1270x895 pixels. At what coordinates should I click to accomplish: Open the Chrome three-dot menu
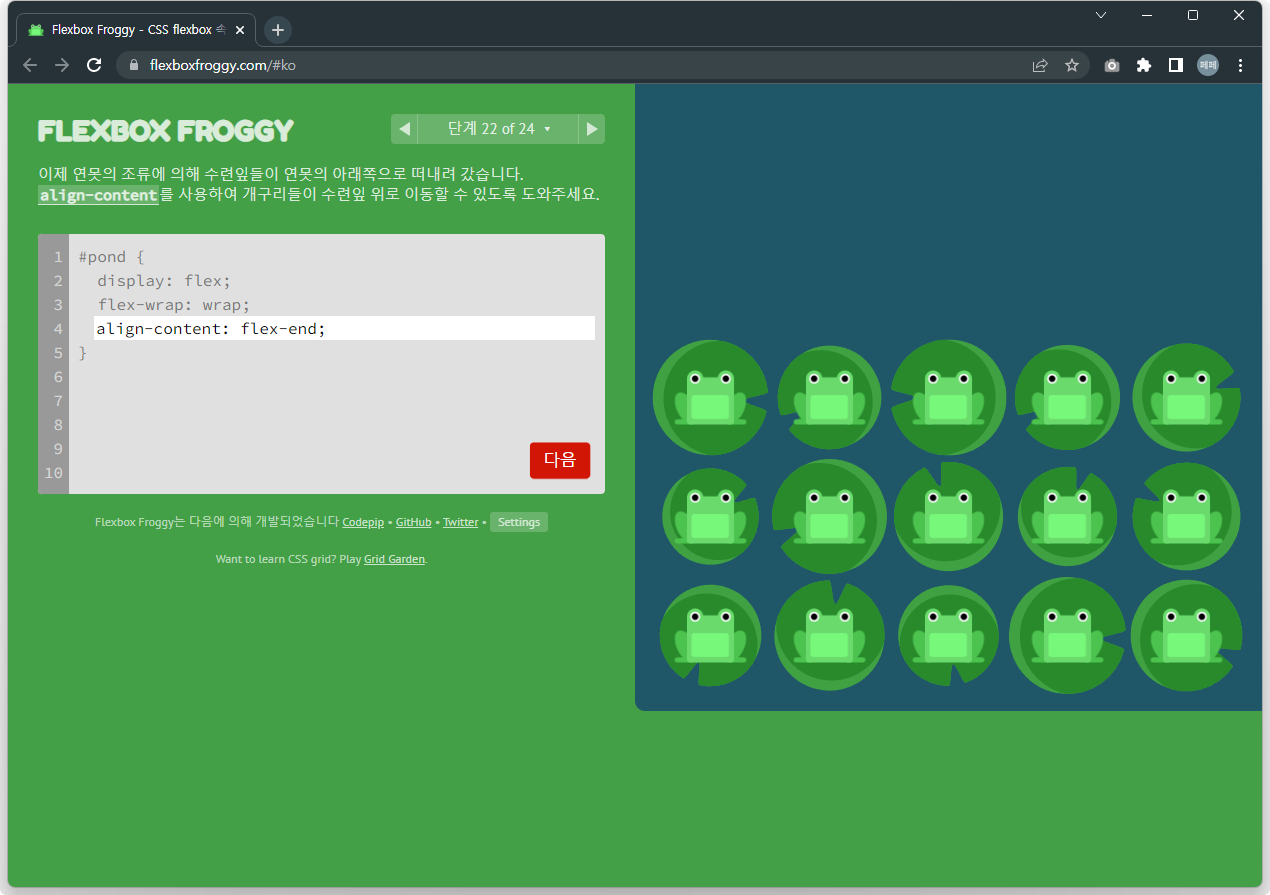pyautogui.click(x=1241, y=65)
